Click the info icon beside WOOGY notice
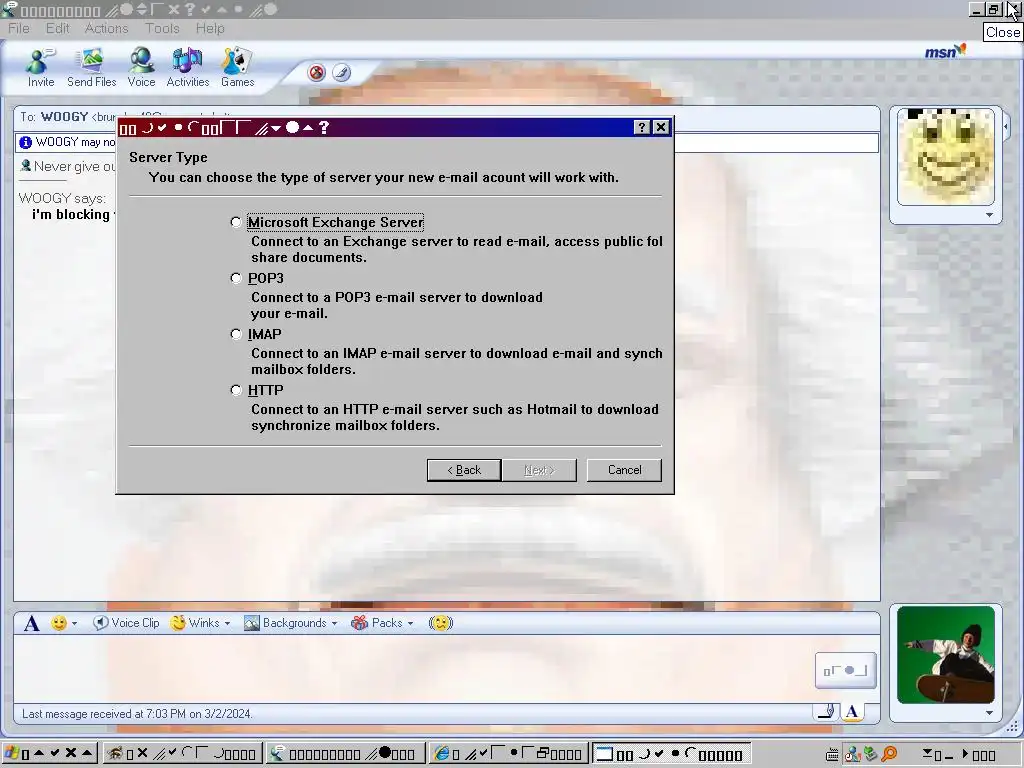This screenshot has height=768, width=1024. [25, 142]
